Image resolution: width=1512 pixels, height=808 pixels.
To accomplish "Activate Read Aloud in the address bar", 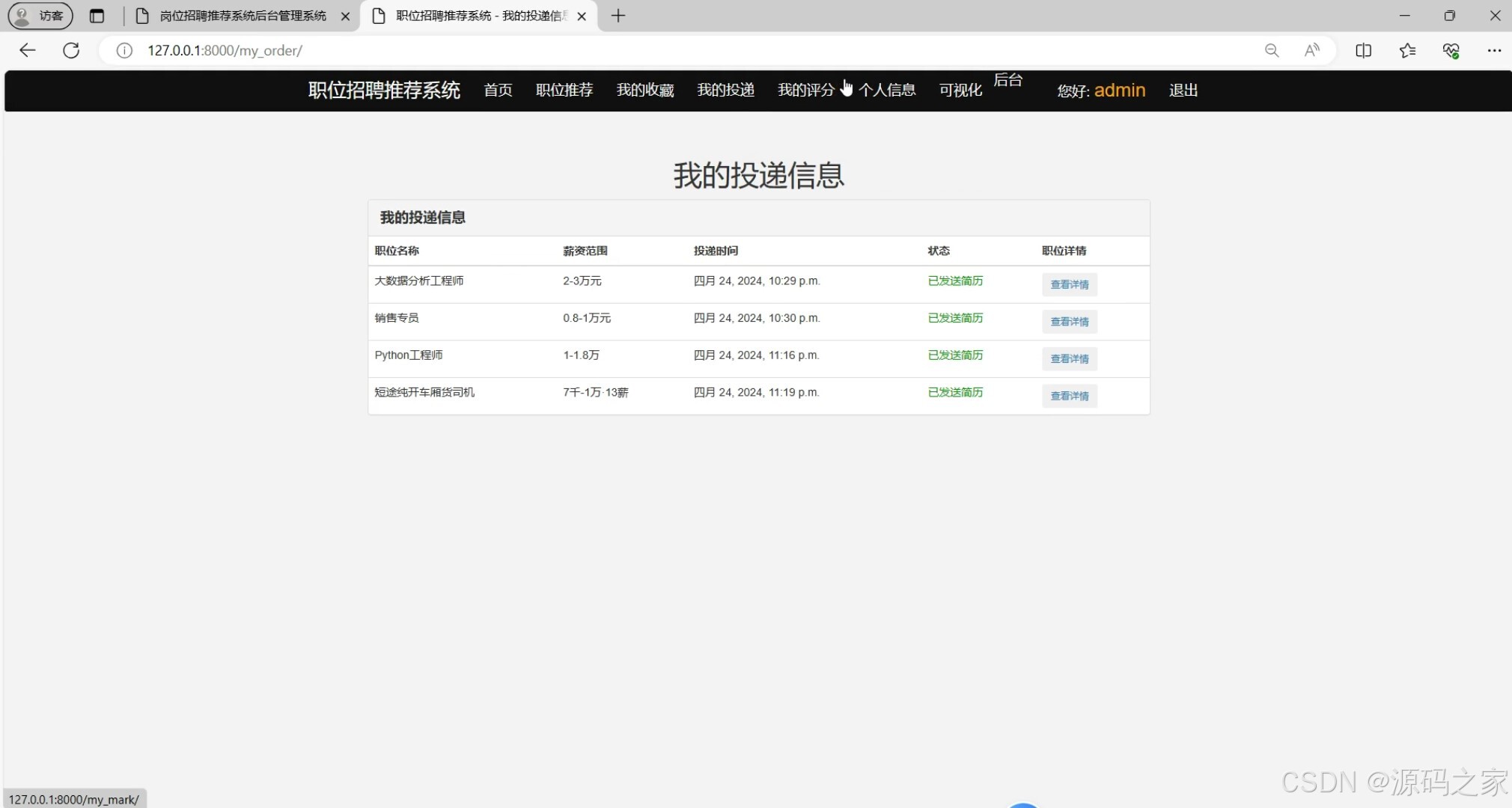I will coord(1312,50).
